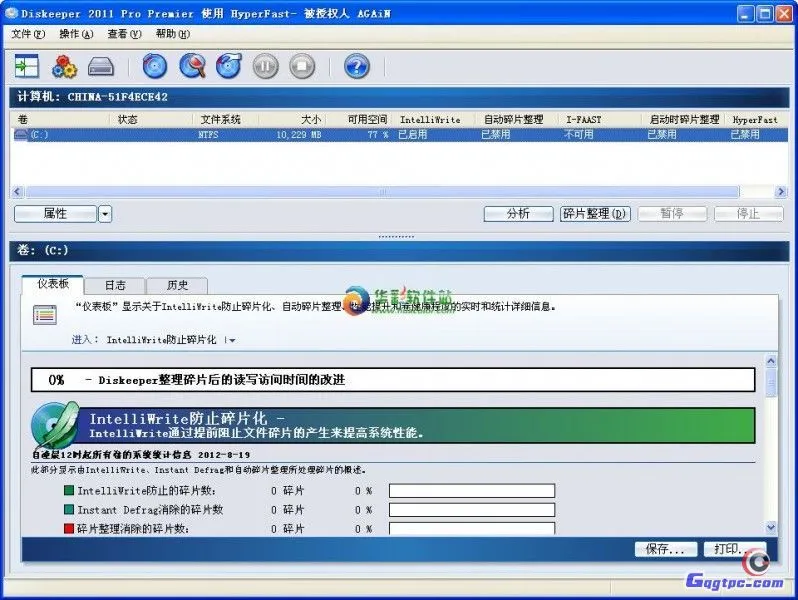Image resolution: width=798 pixels, height=600 pixels.
Task: Click left arrow of volume list scrollbar
Action: click(17, 192)
